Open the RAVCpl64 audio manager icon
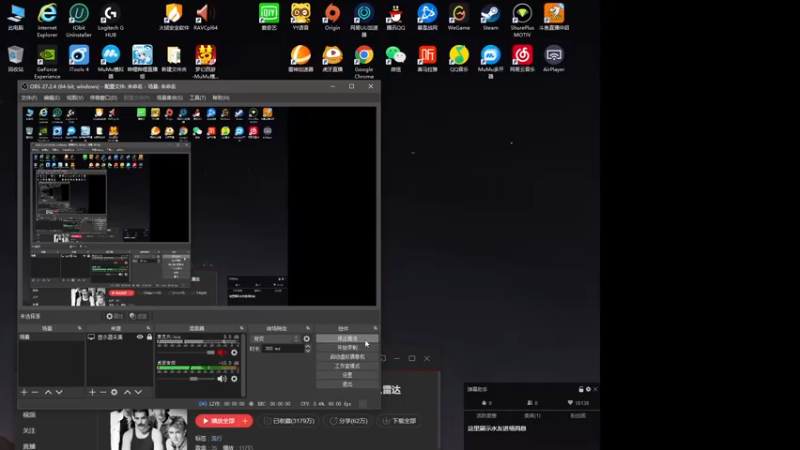This screenshot has height=450, width=800. pyautogui.click(x=205, y=17)
